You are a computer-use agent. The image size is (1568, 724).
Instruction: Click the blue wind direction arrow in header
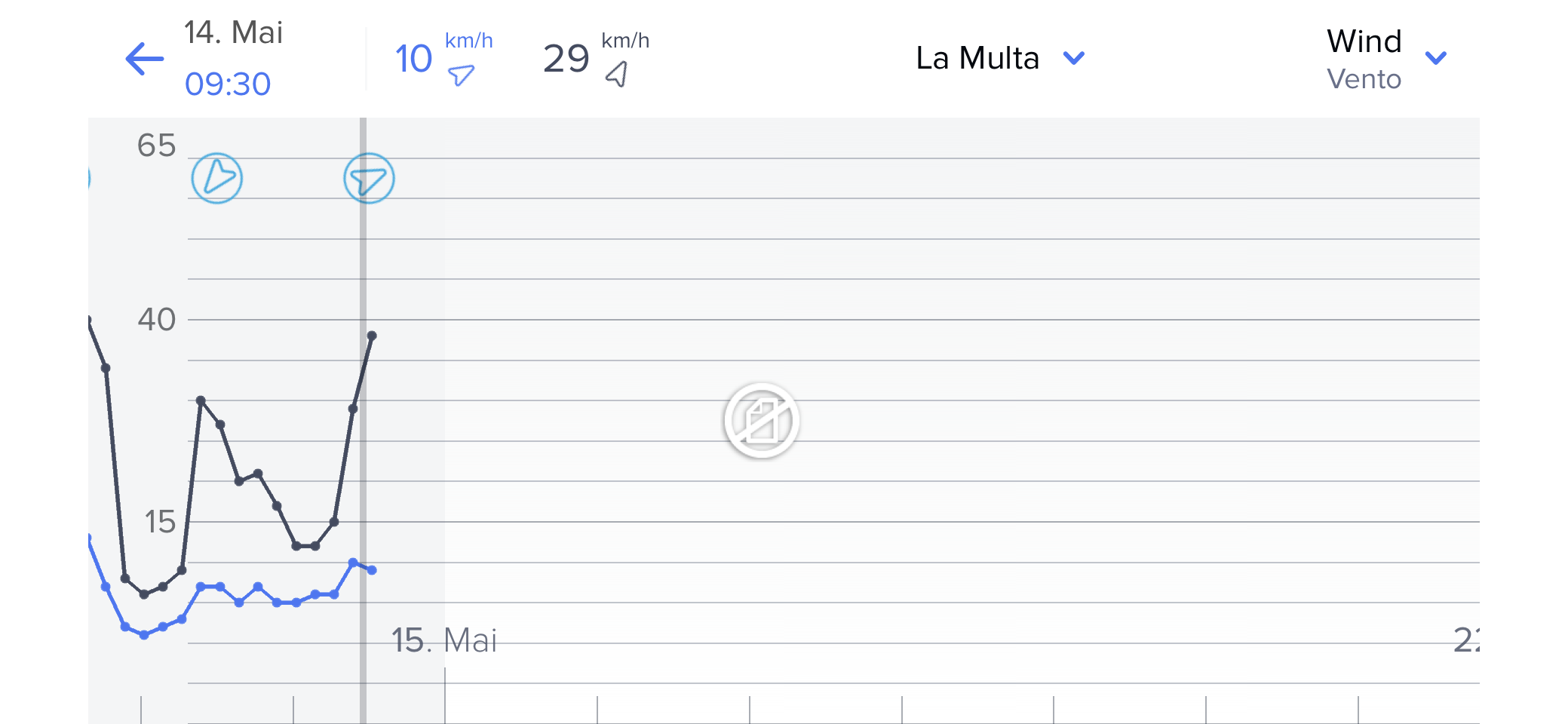(461, 75)
